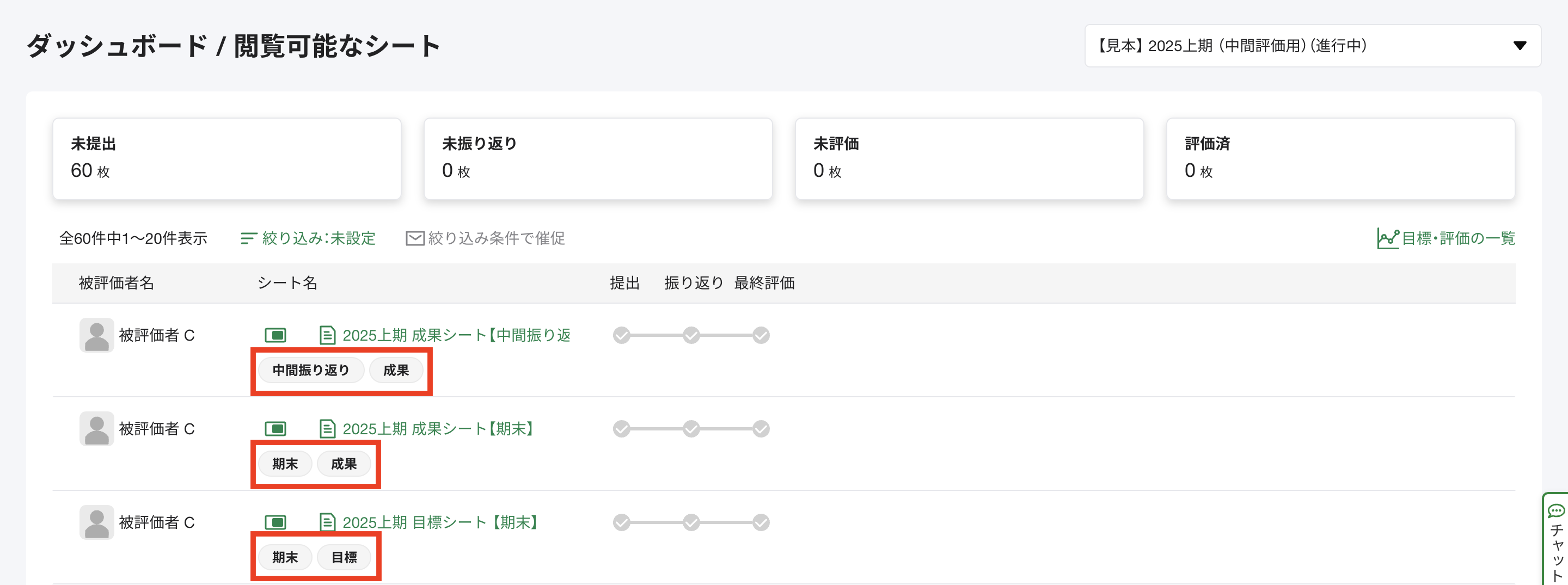Open the 【見本】2025上期 period dropdown
The image size is (1568, 585).
pos(1312,46)
